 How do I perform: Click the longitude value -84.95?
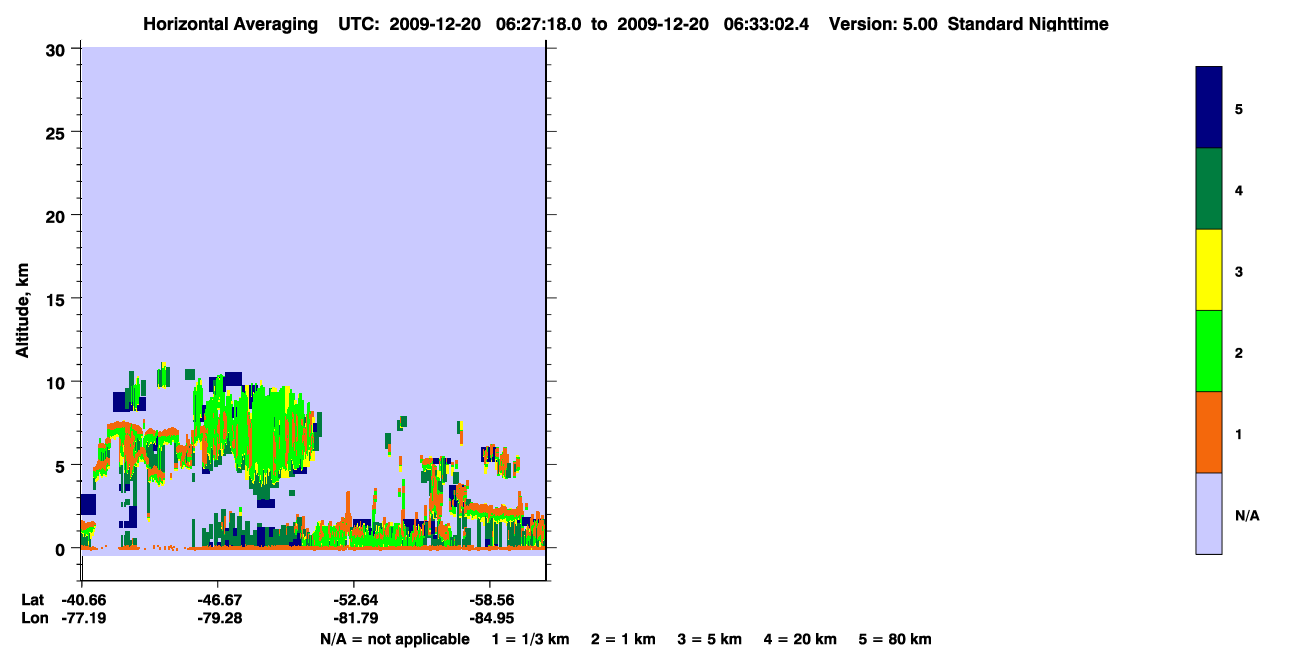490,618
